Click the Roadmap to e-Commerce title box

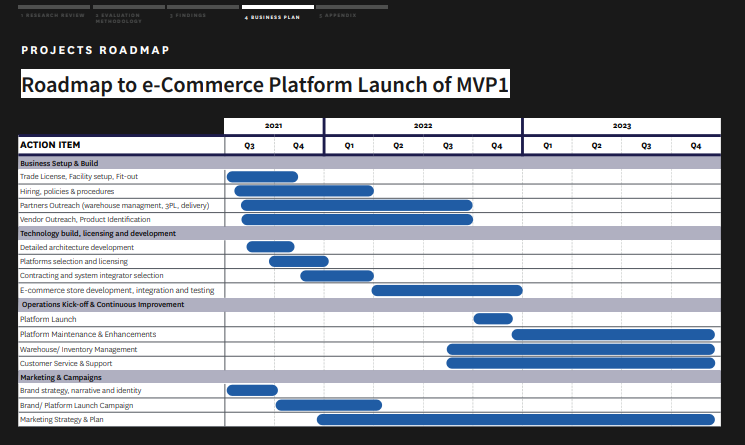point(265,84)
